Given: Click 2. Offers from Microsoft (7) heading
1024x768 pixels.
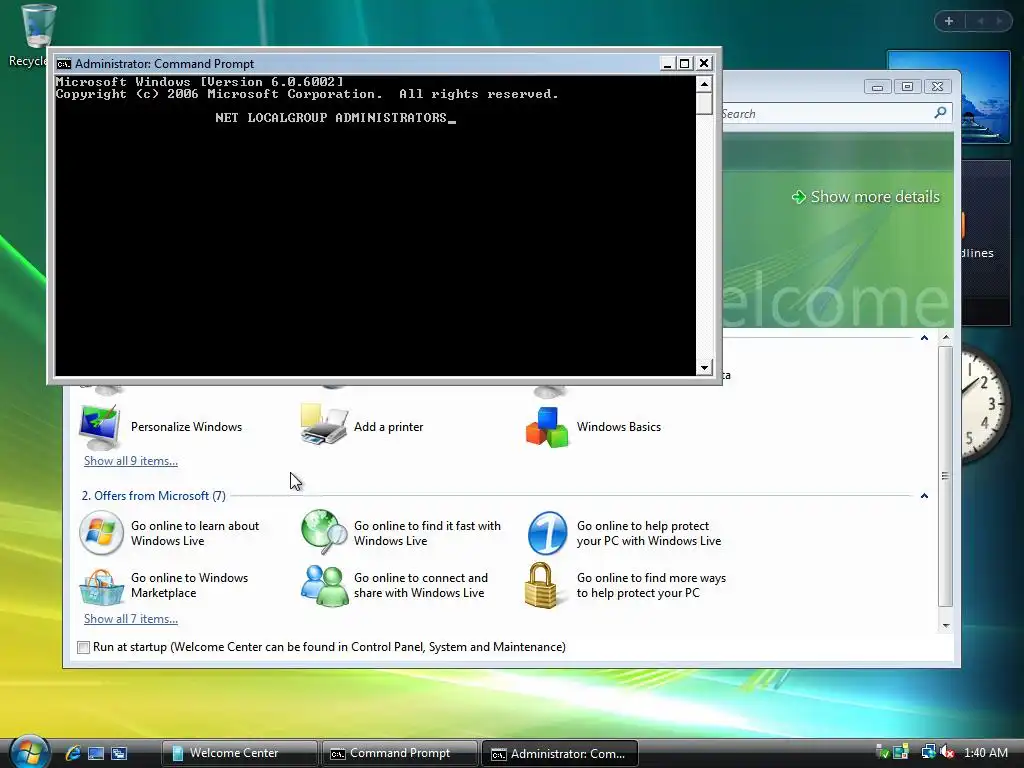Looking at the screenshot, I should click(153, 496).
